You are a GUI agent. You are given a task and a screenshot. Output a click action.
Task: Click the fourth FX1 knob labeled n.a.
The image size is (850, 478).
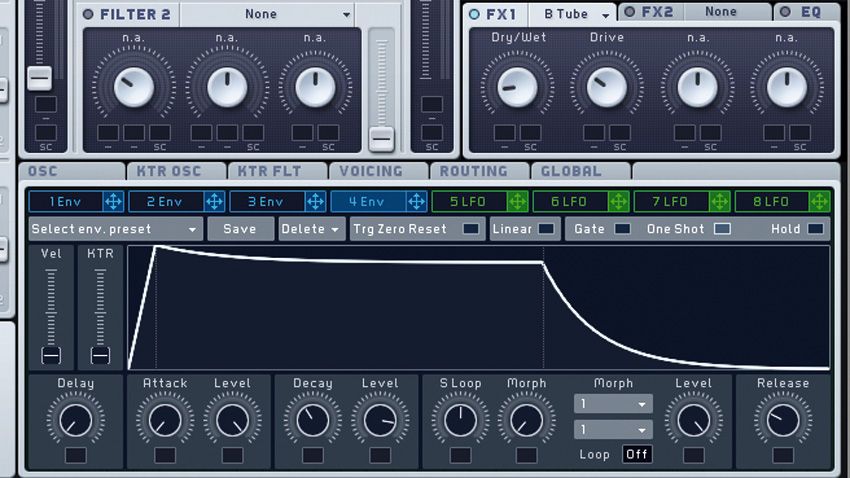pos(787,87)
